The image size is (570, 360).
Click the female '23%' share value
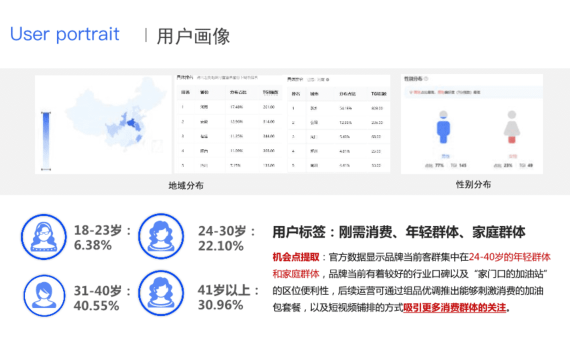[x=508, y=165]
